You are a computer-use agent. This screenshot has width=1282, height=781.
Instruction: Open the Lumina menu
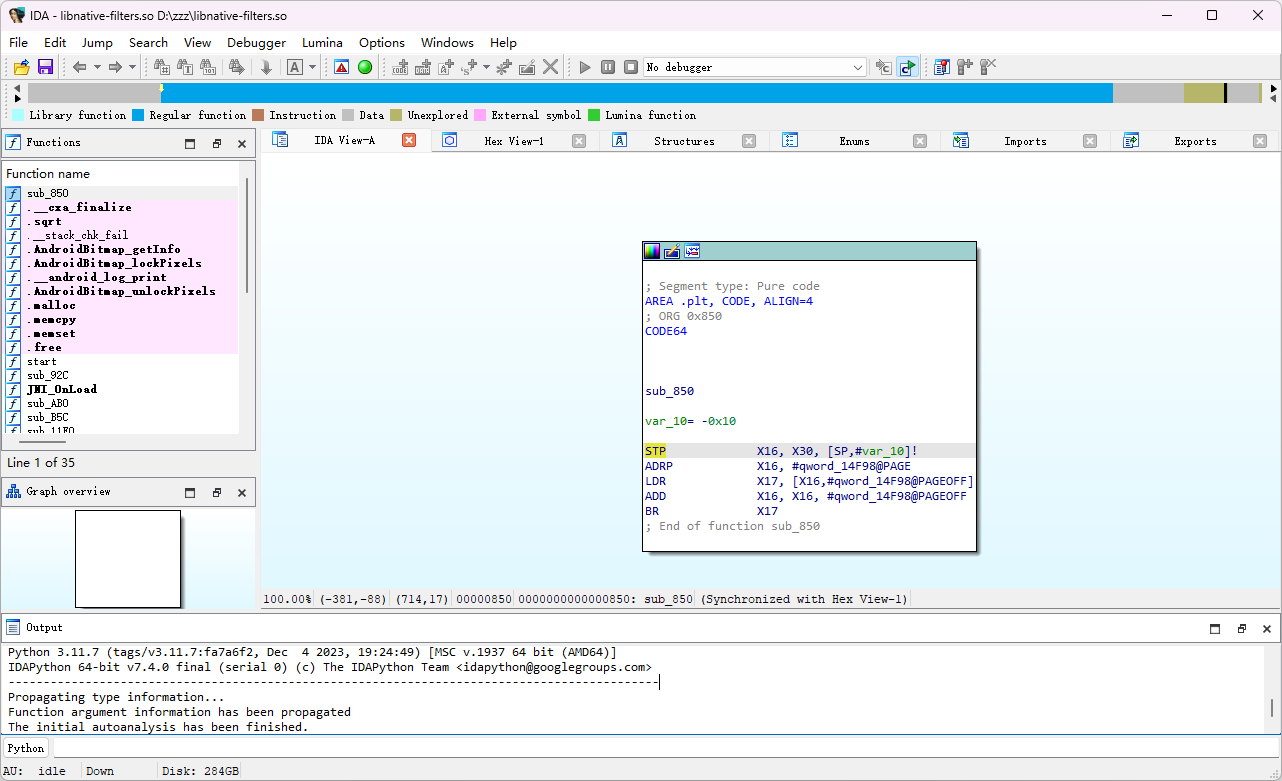point(322,42)
